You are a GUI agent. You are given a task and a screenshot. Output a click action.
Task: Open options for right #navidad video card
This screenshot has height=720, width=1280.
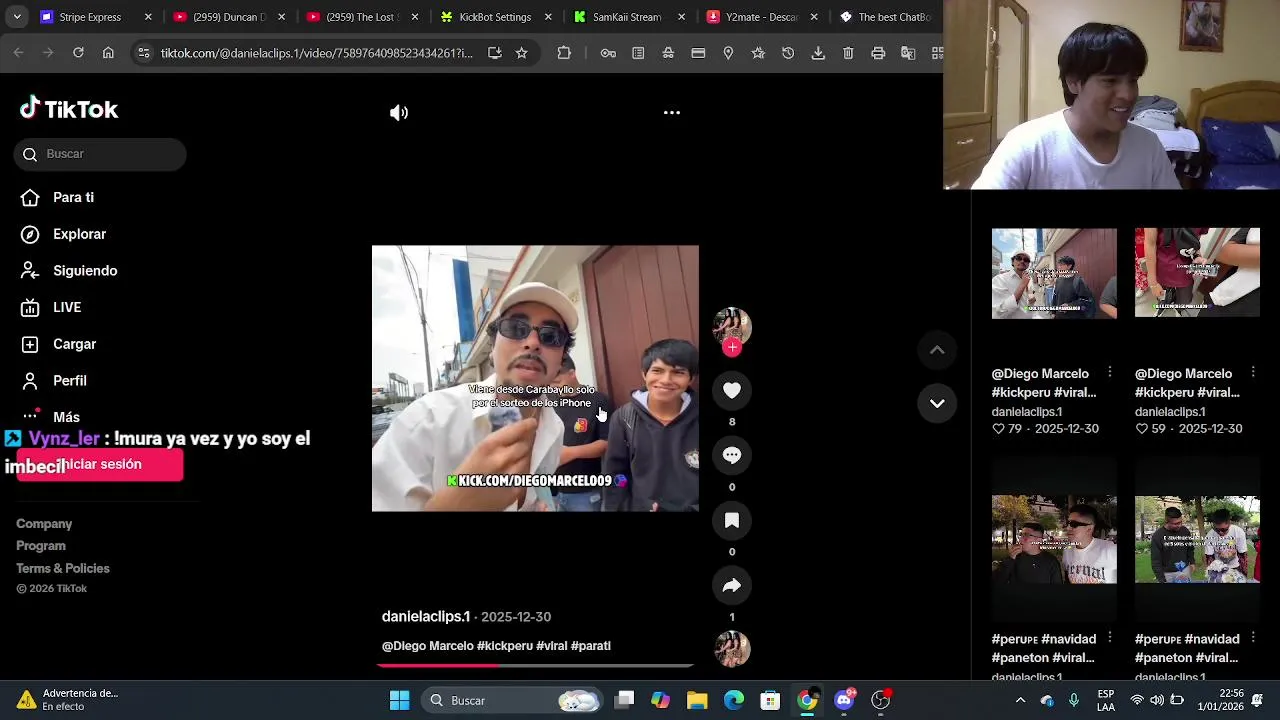click(1253, 638)
